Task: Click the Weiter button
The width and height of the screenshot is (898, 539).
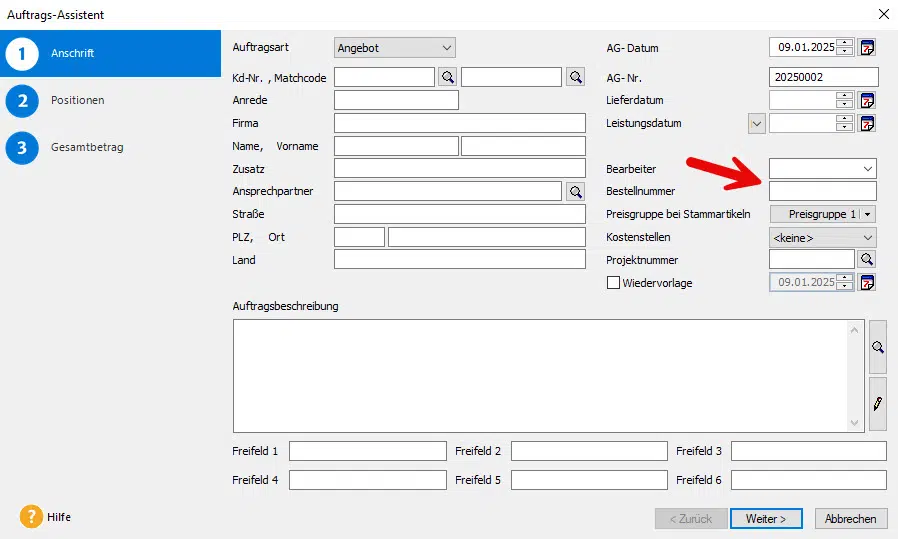Action: 766,519
